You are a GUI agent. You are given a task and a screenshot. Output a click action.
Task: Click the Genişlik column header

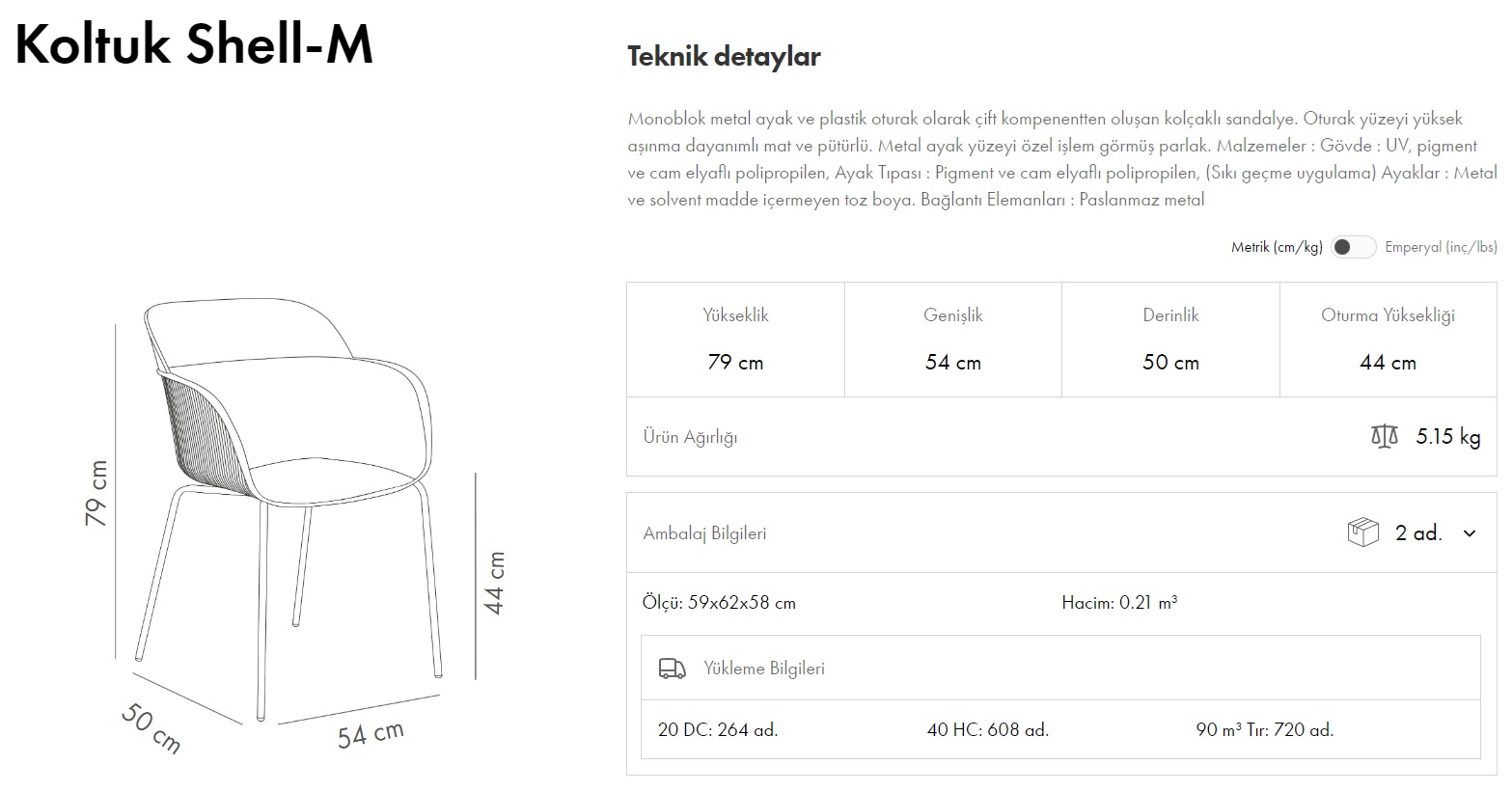(952, 314)
